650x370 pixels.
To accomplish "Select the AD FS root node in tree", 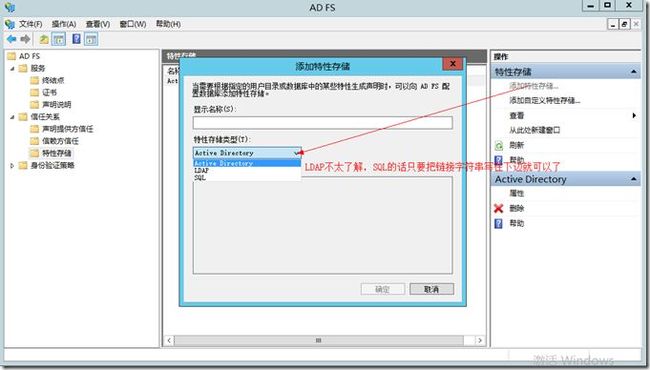I will pyautogui.click(x=29, y=56).
